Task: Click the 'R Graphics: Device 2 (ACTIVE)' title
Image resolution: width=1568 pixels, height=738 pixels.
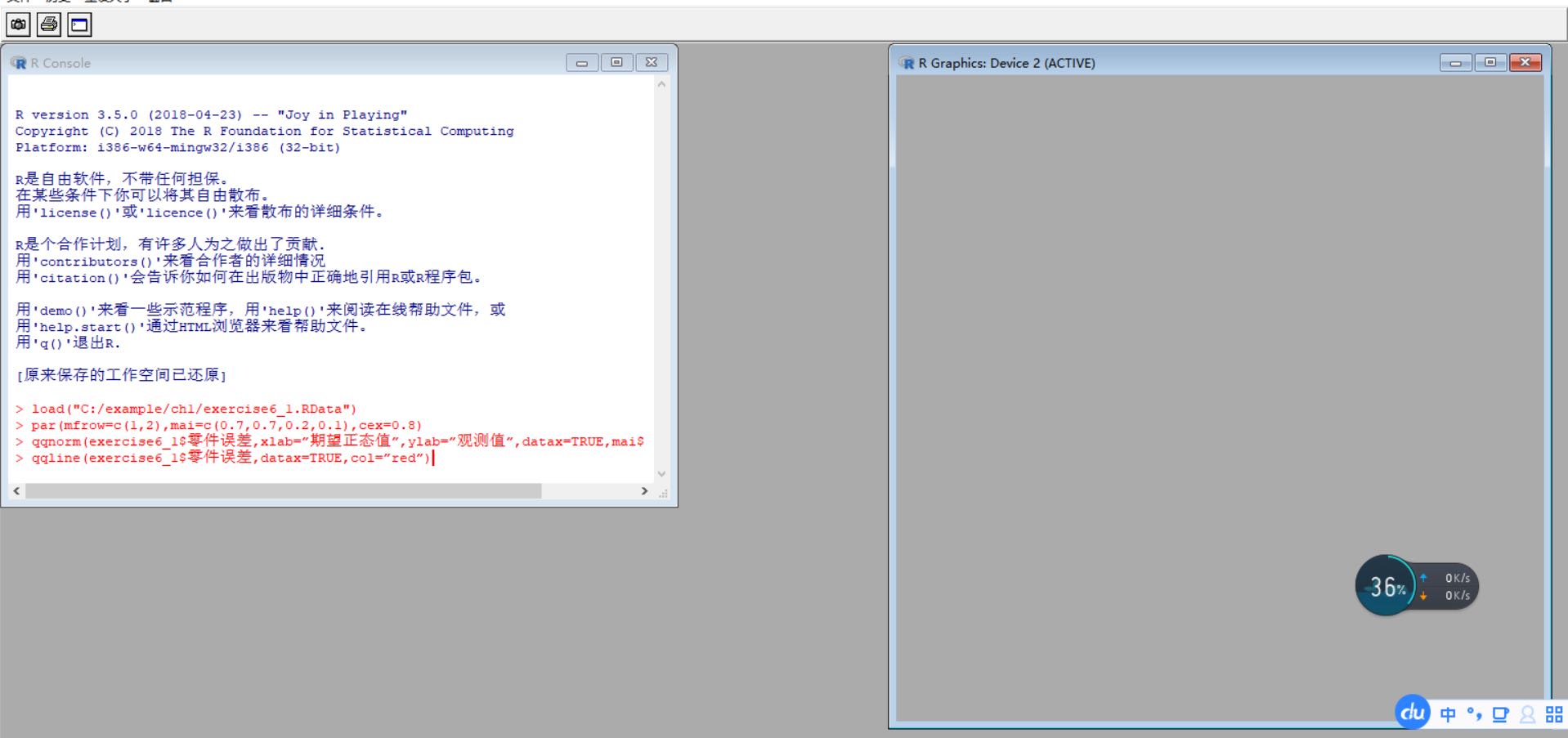Action: tap(1006, 63)
